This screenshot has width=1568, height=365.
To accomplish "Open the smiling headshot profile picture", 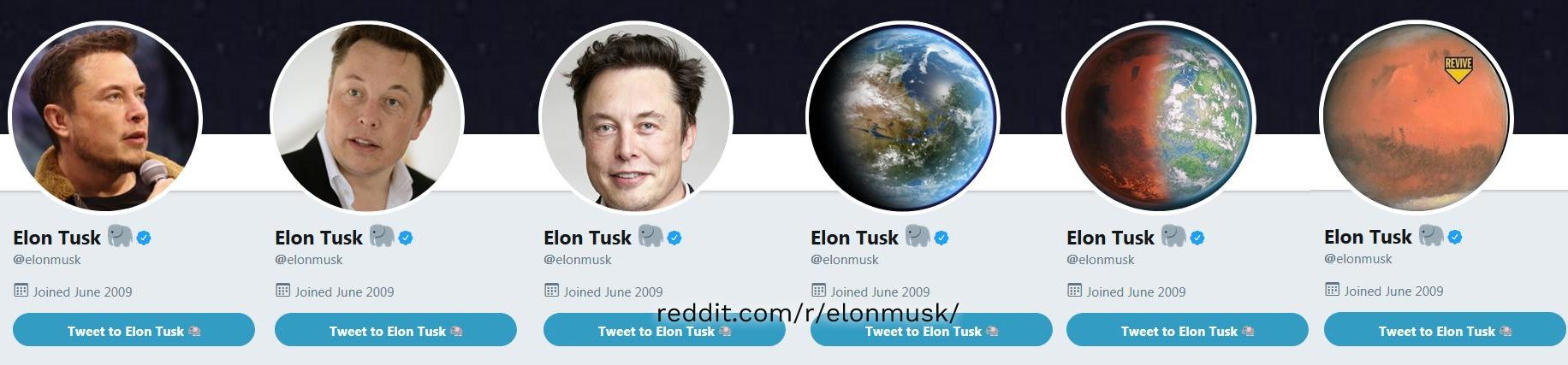I will 636,117.
